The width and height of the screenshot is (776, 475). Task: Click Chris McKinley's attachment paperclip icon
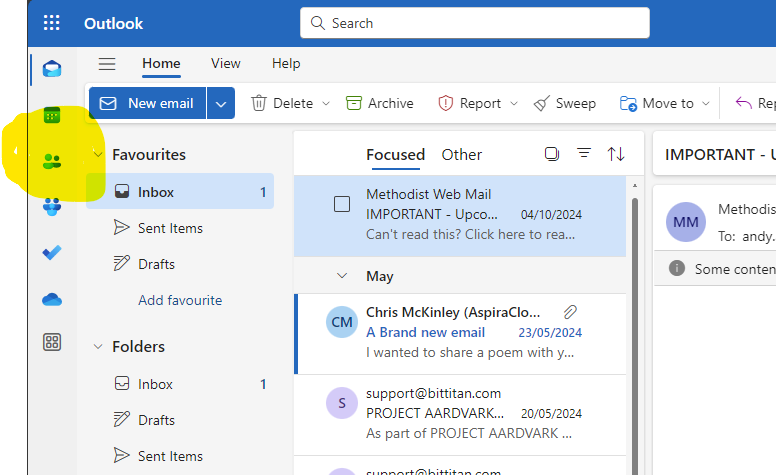click(570, 312)
